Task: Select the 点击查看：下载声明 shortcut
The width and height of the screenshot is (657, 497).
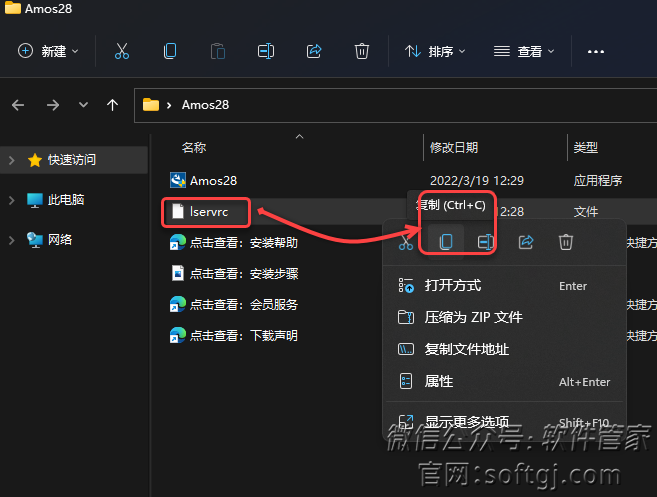Action: (x=243, y=336)
